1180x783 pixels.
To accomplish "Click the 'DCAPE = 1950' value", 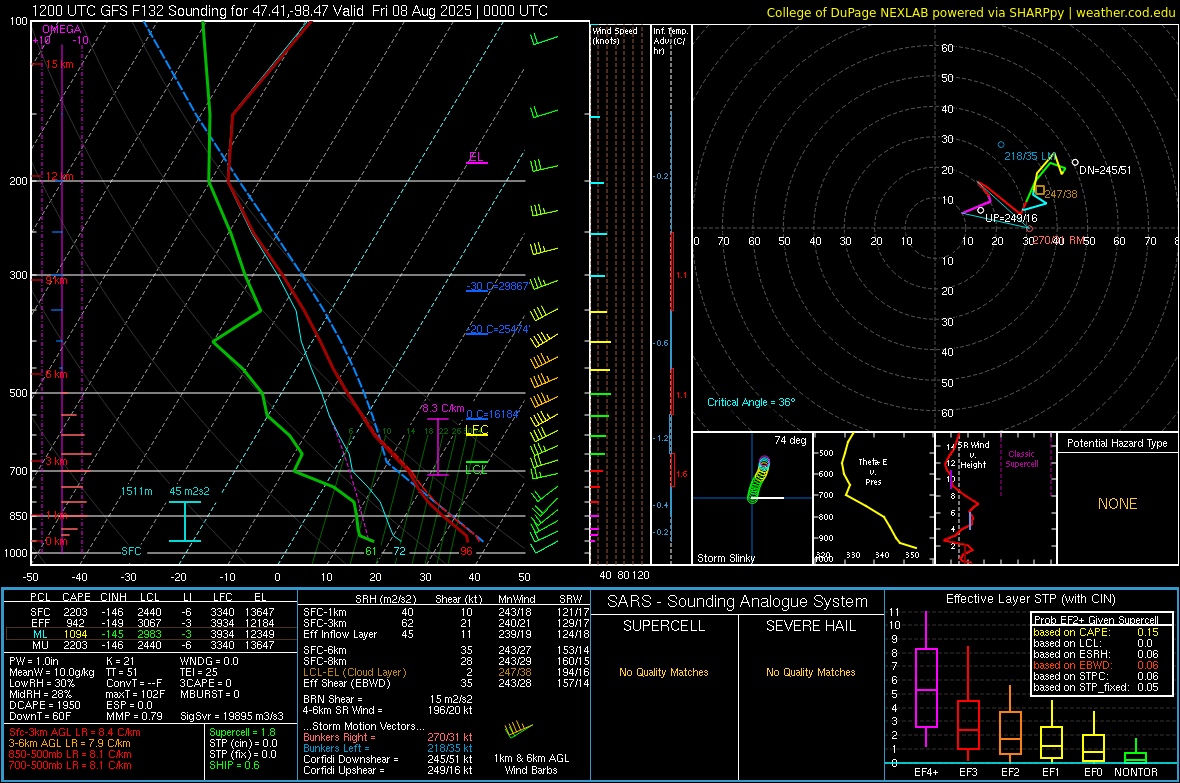I will coord(43,705).
